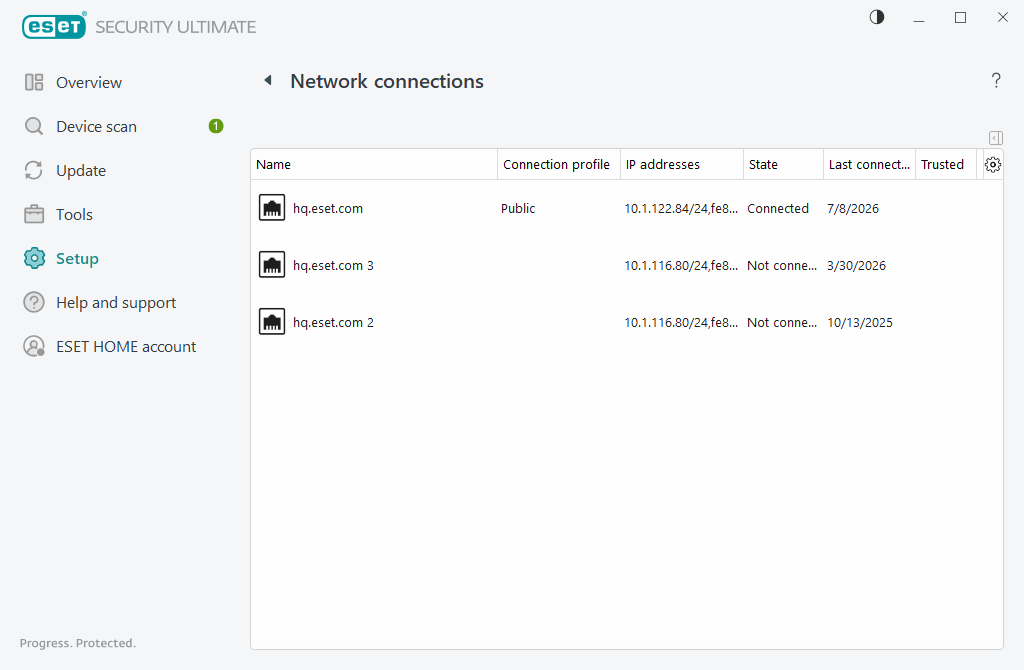Open Help and support menu item
Image resolution: width=1024 pixels, height=670 pixels.
coord(116,302)
